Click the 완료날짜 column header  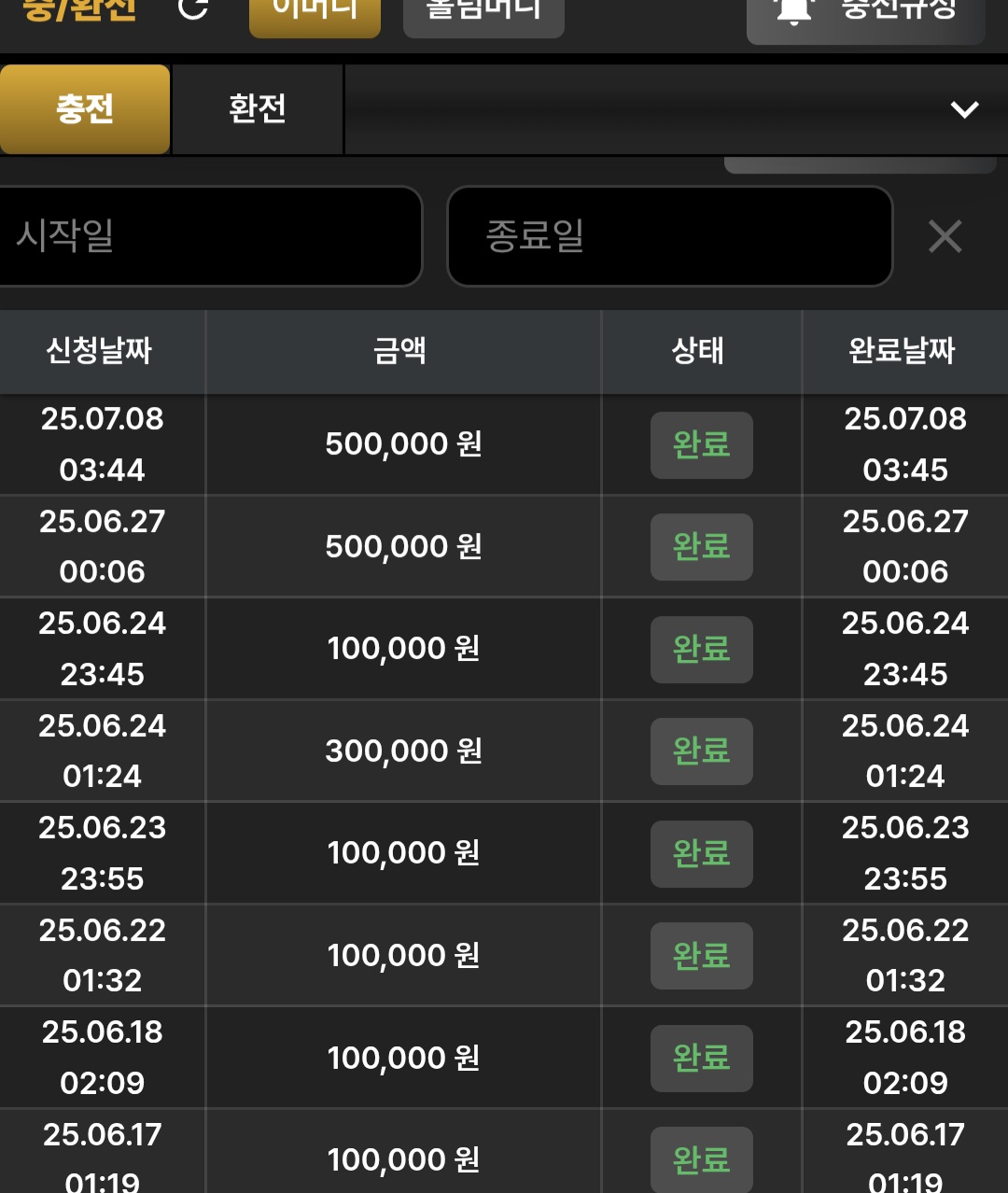coord(904,351)
